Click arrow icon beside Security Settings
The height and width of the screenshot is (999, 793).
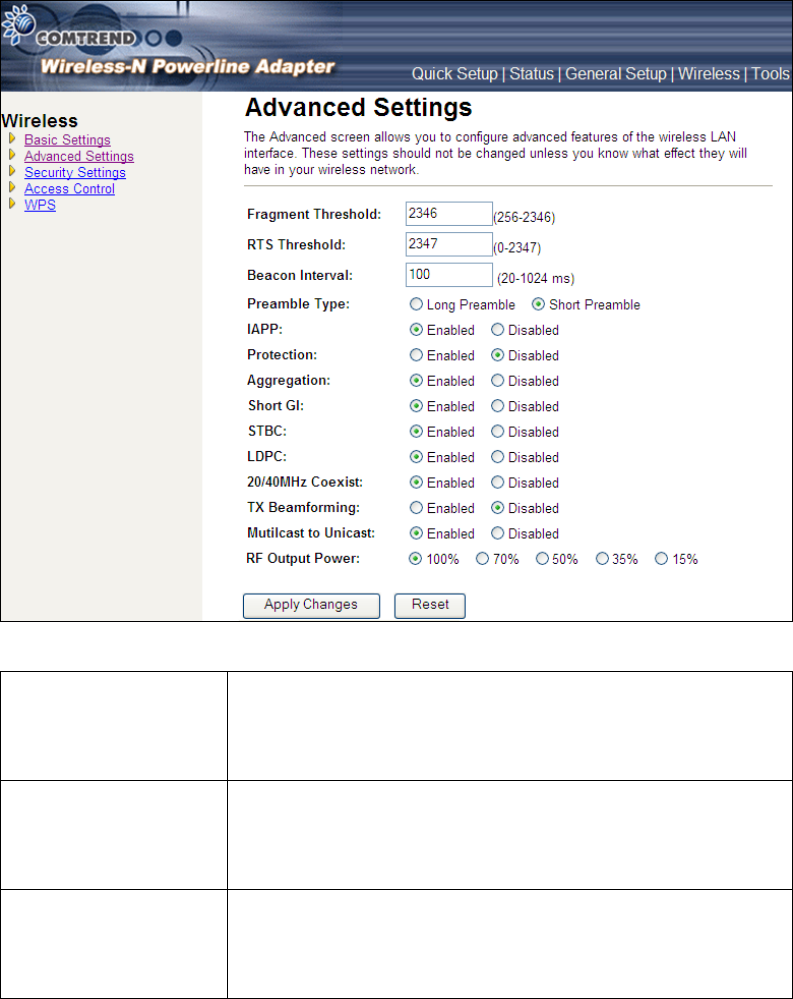[x=12, y=171]
